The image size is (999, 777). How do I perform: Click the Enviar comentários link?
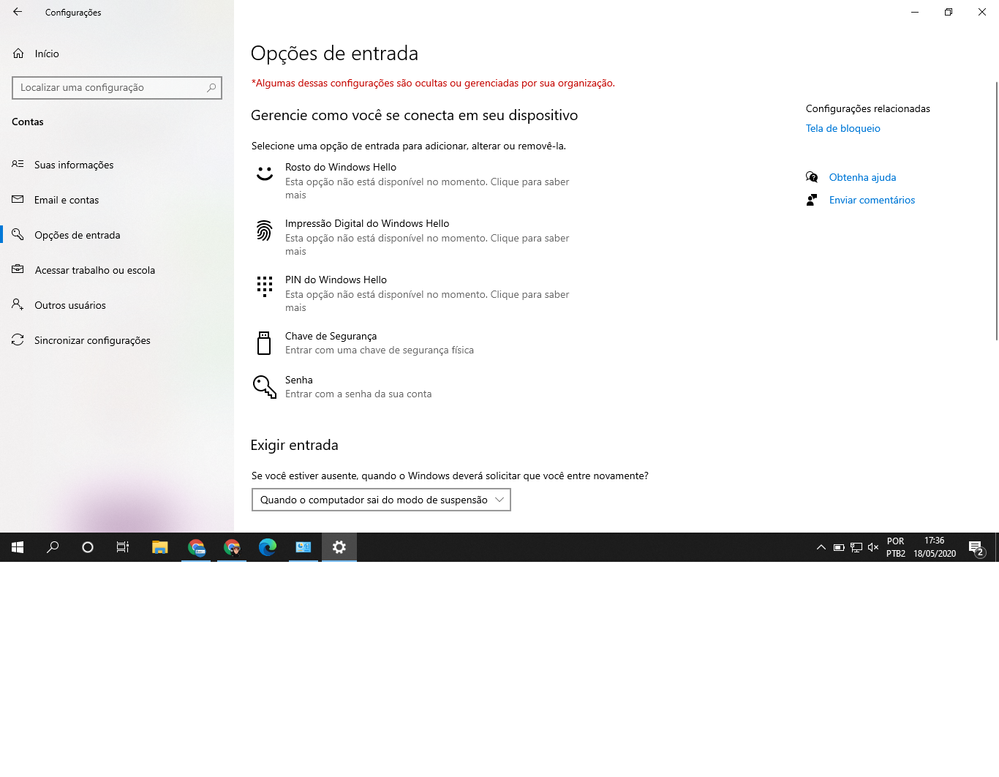pos(872,200)
